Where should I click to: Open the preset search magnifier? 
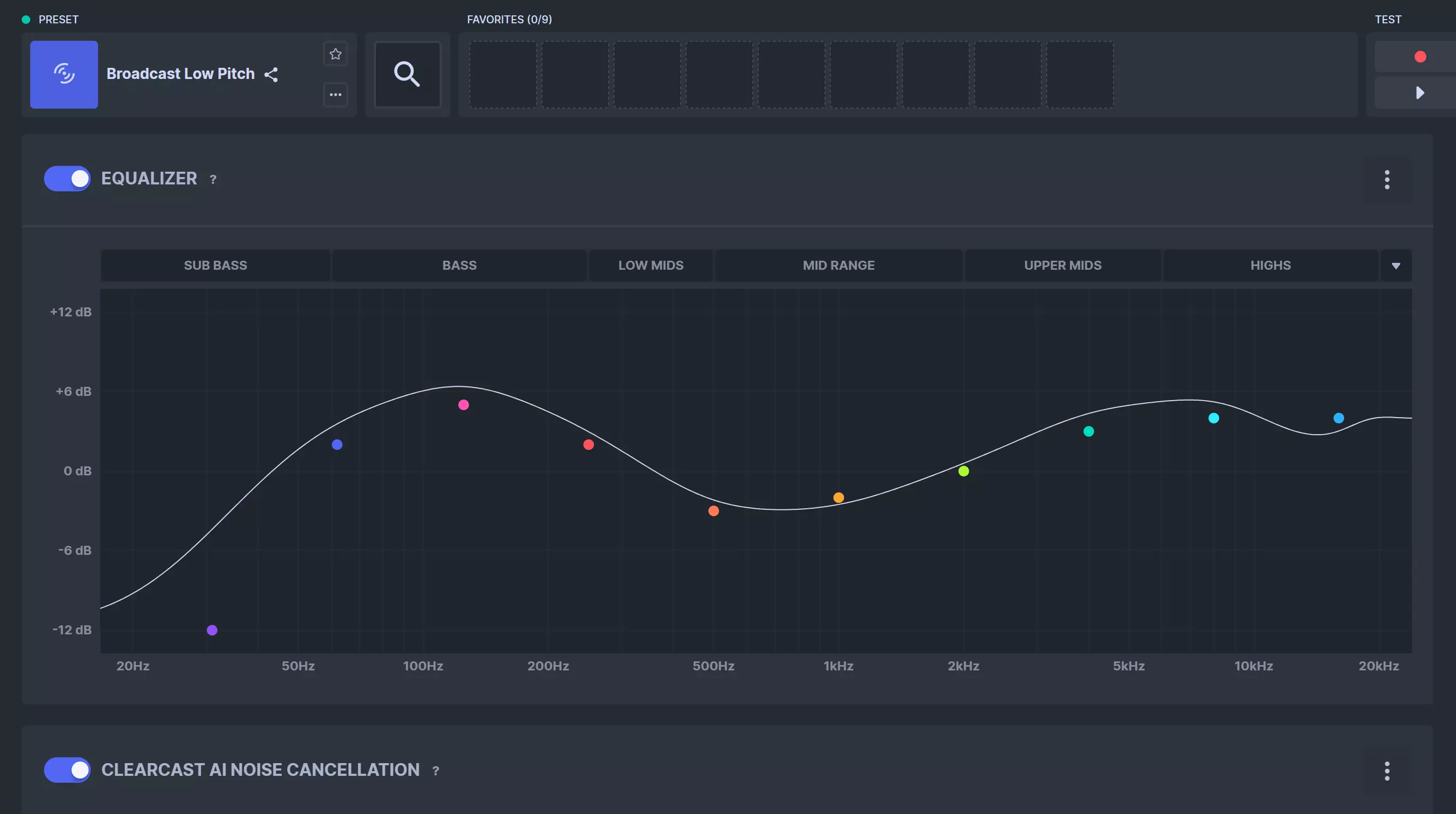pos(408,75)
